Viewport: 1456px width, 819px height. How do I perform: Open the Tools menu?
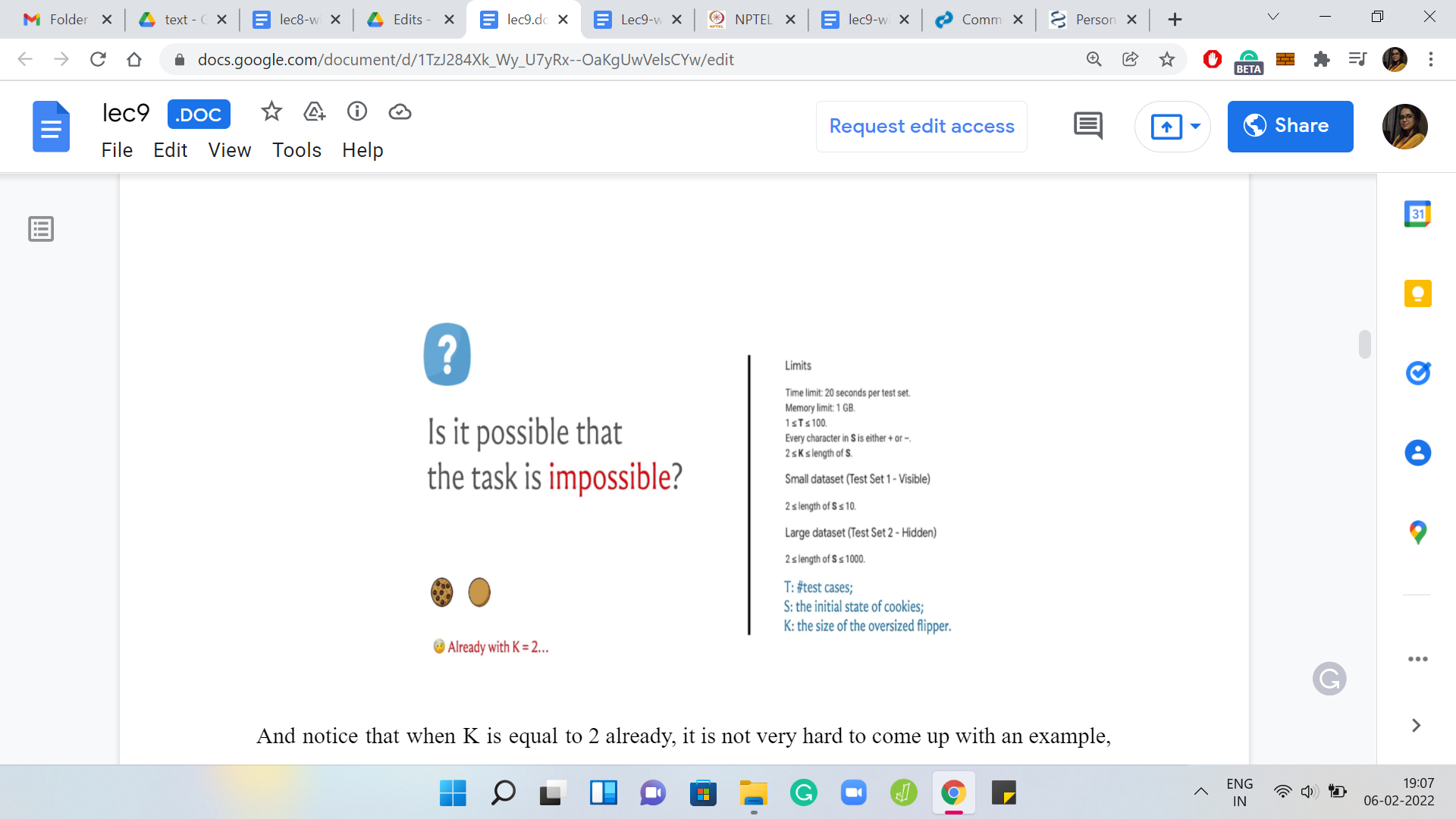[x=297, y=150]
